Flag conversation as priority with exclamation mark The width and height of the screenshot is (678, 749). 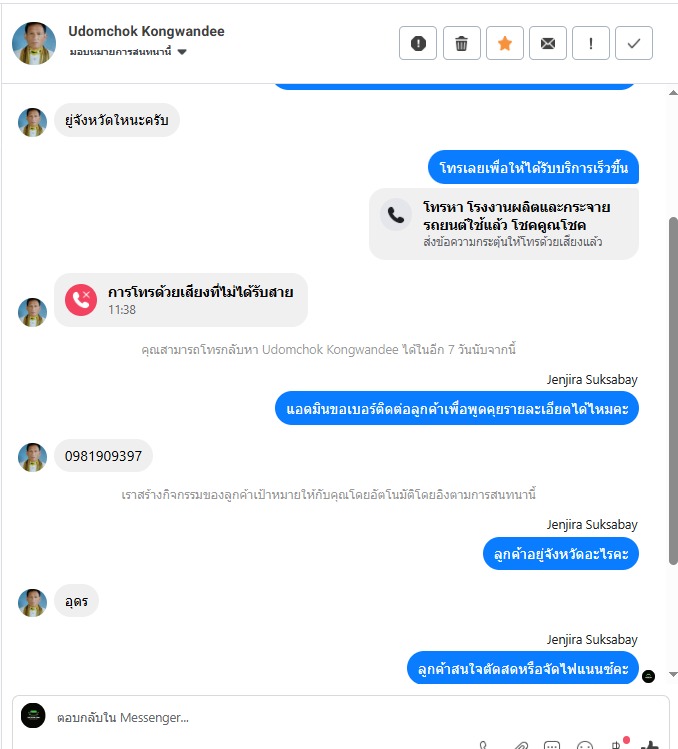(591, 43)
